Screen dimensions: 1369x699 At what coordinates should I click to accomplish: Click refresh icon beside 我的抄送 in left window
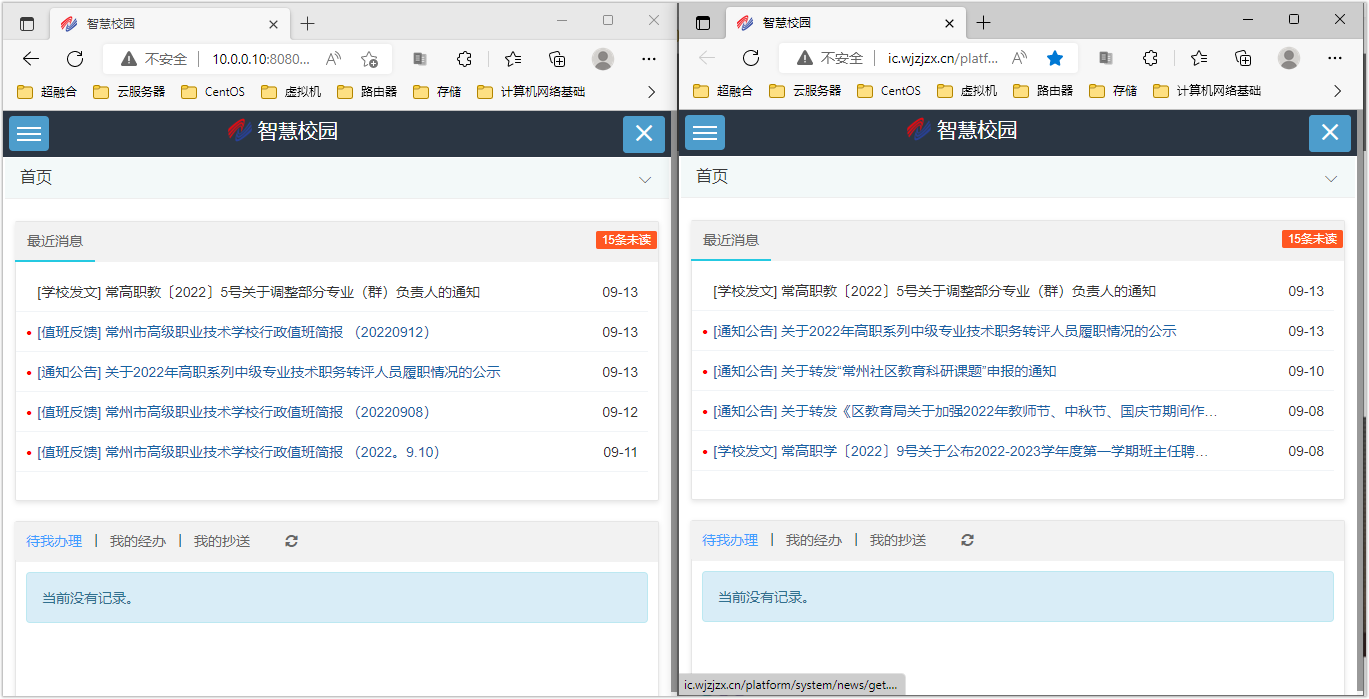(291, 541)
